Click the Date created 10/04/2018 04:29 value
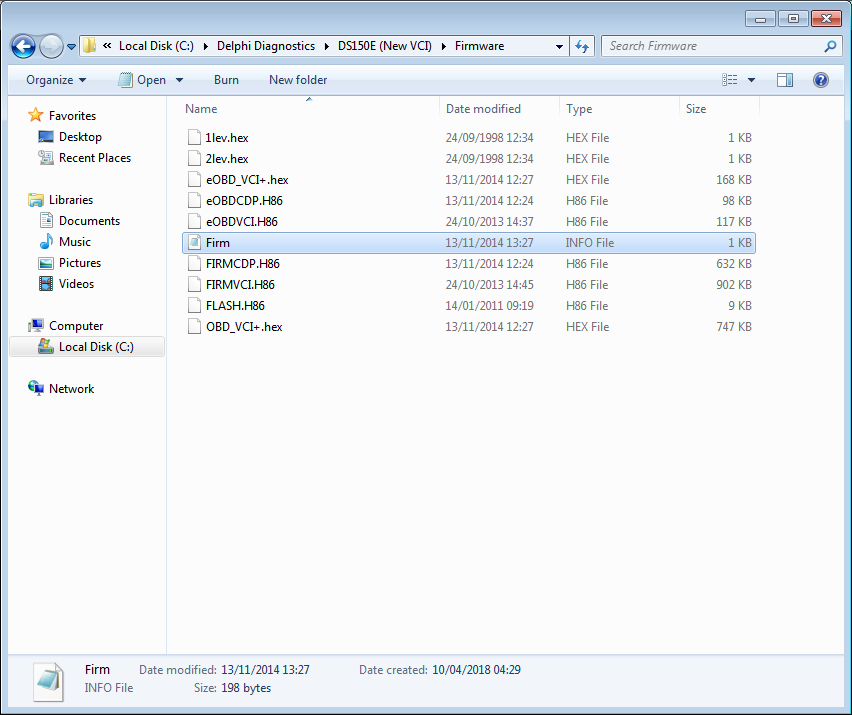 coord(476,670)
